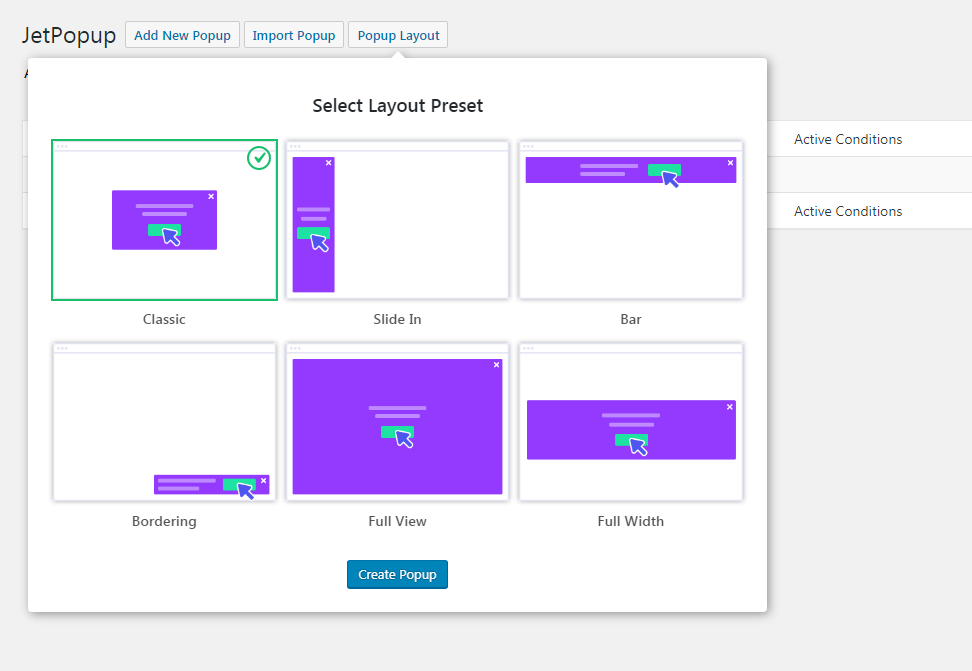Toggle the Popup Layout dropdown panel
This screenshot has height=671, width=972.
pos(398,35)
